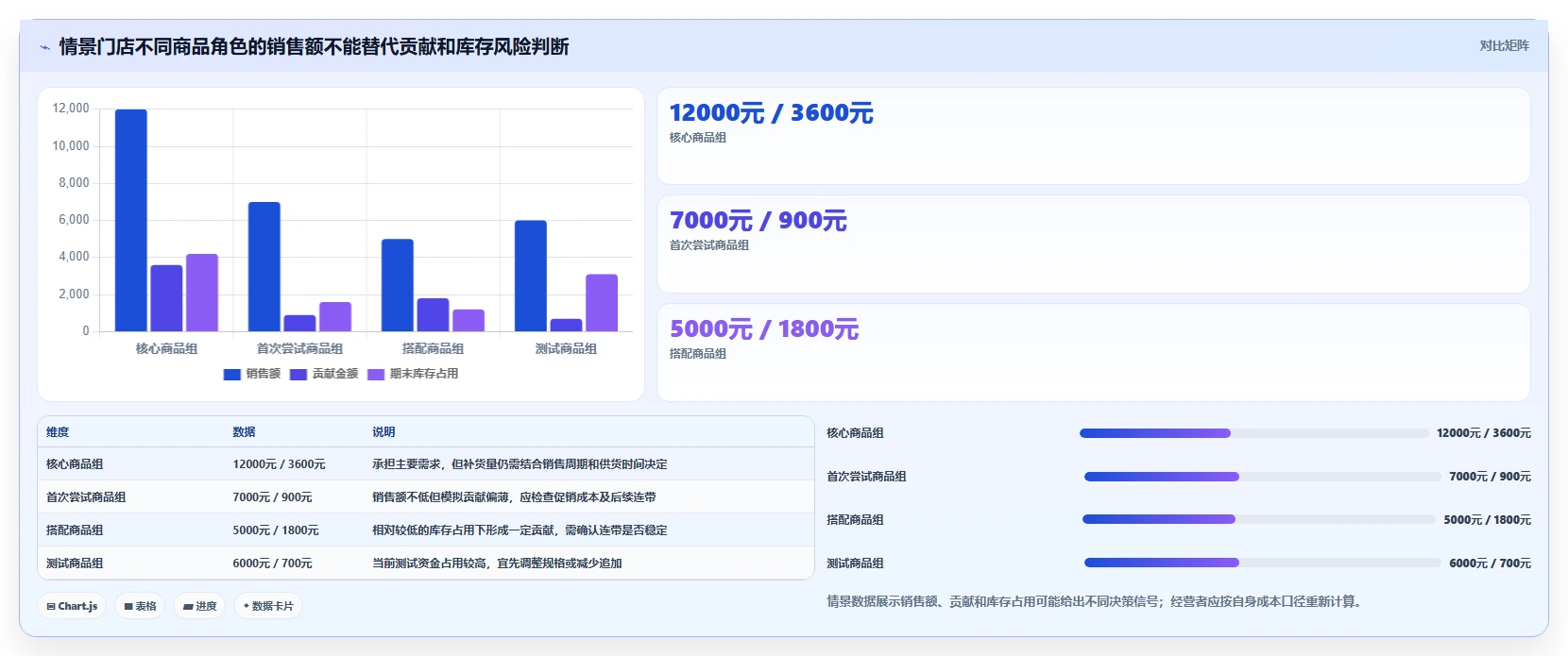The height and width of the screenshot is (656, 1568).
Task: Toggle the 销售额 legend item
Action: [x=252, y=374]
